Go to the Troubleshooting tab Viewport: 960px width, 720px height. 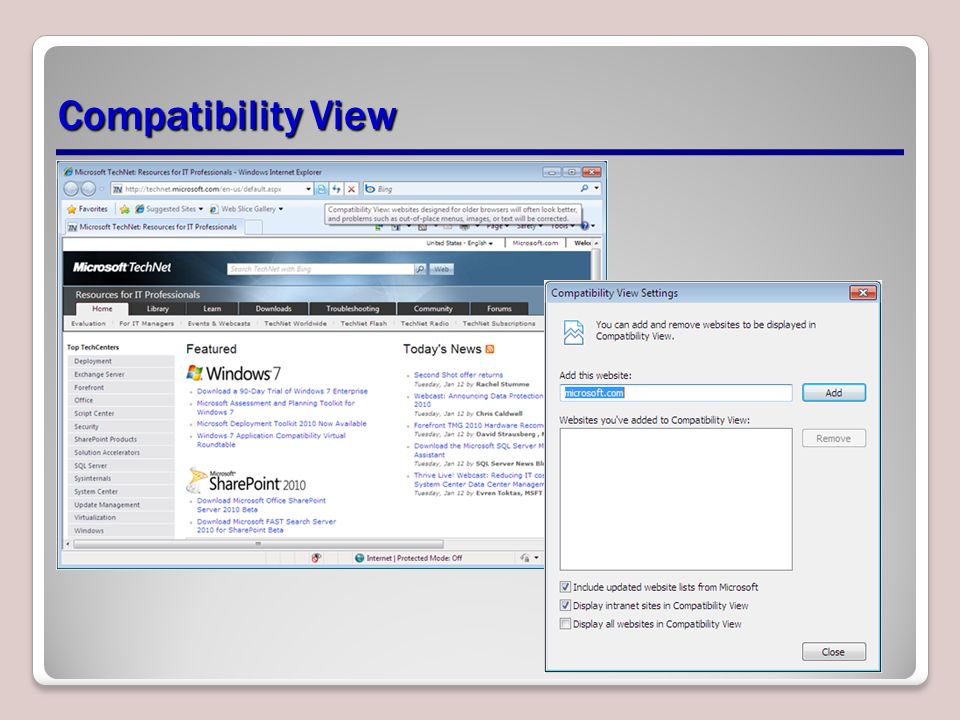point(353,309)
